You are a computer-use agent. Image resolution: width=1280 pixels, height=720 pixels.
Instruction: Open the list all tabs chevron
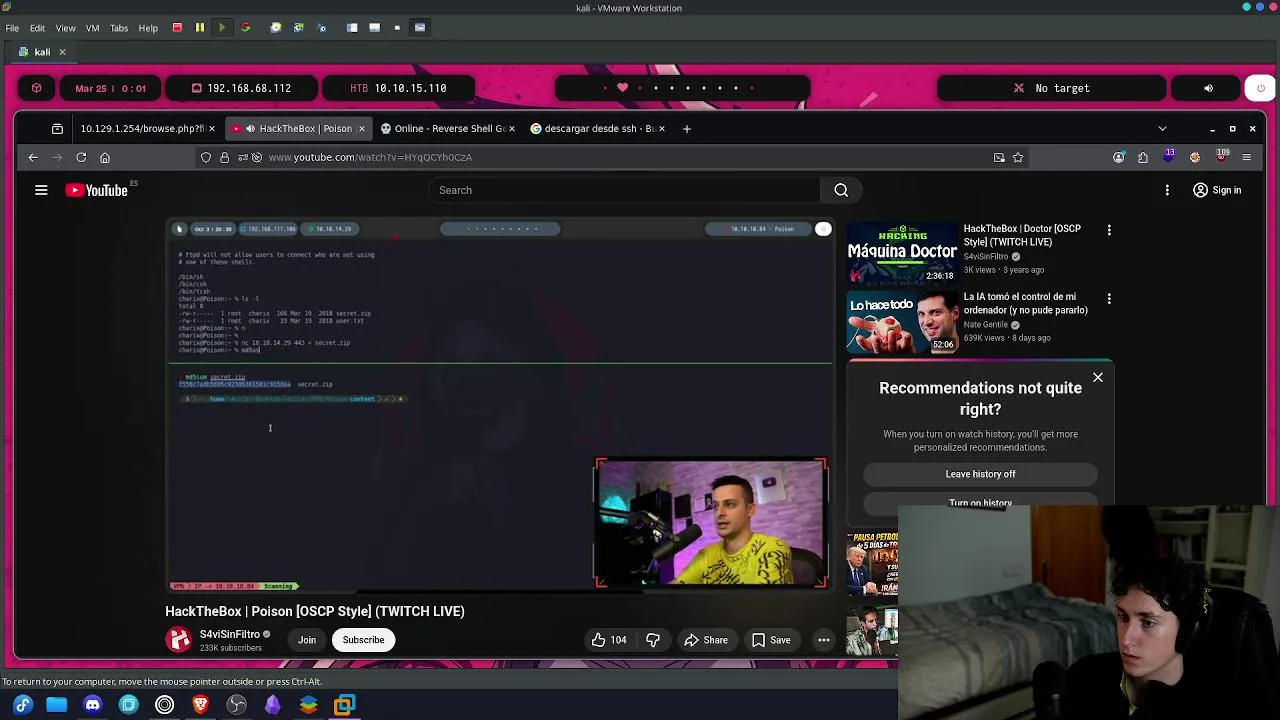tap(1162, 128)
